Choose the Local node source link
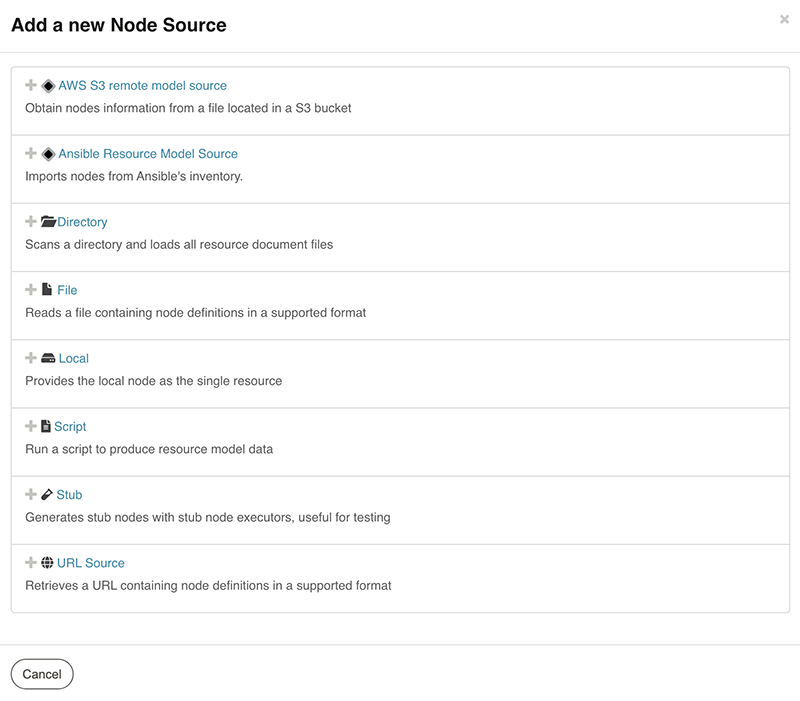The height and width of the screenshot is (701, 800). click(73, 359)
